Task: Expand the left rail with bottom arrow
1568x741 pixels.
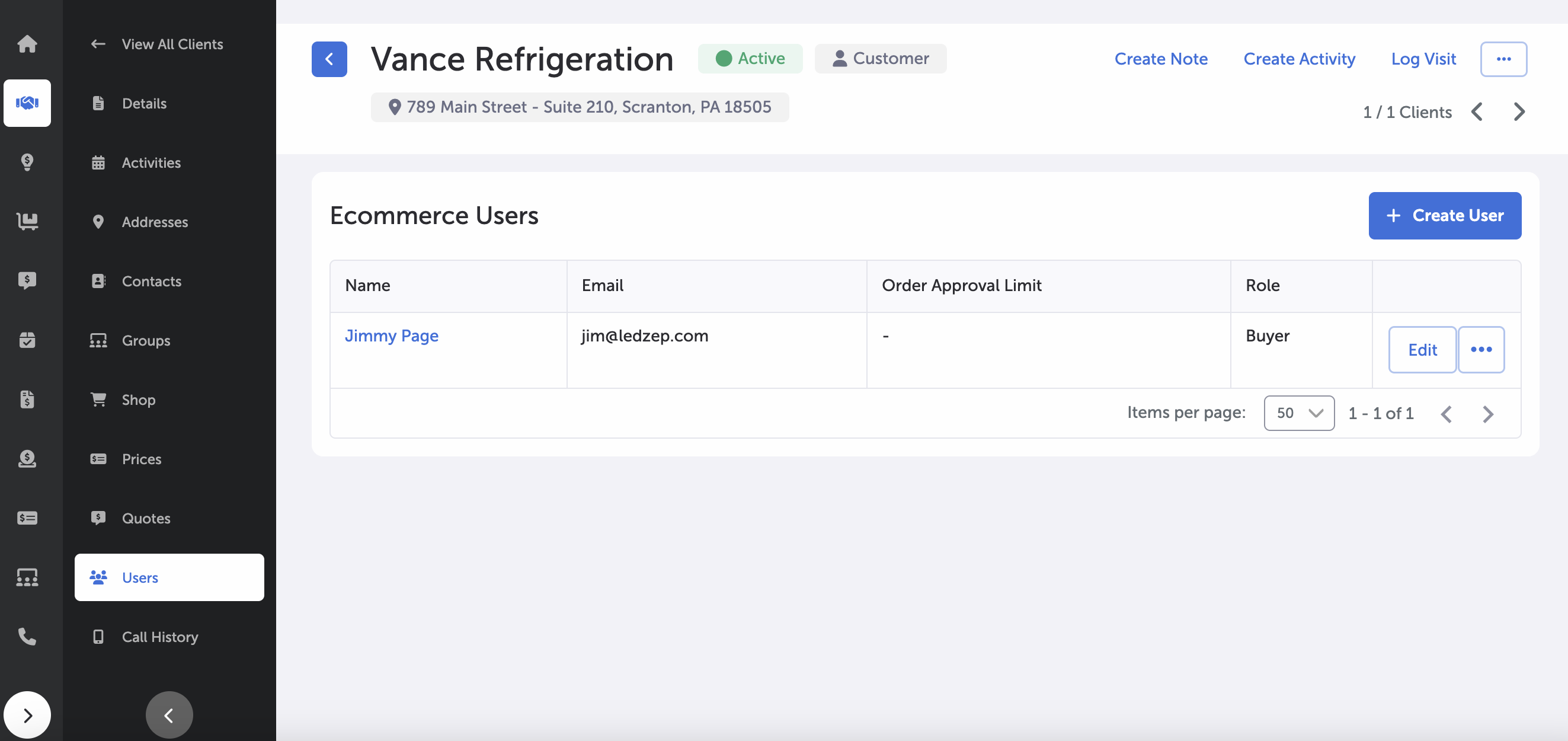Action: [x=27, y=715]
